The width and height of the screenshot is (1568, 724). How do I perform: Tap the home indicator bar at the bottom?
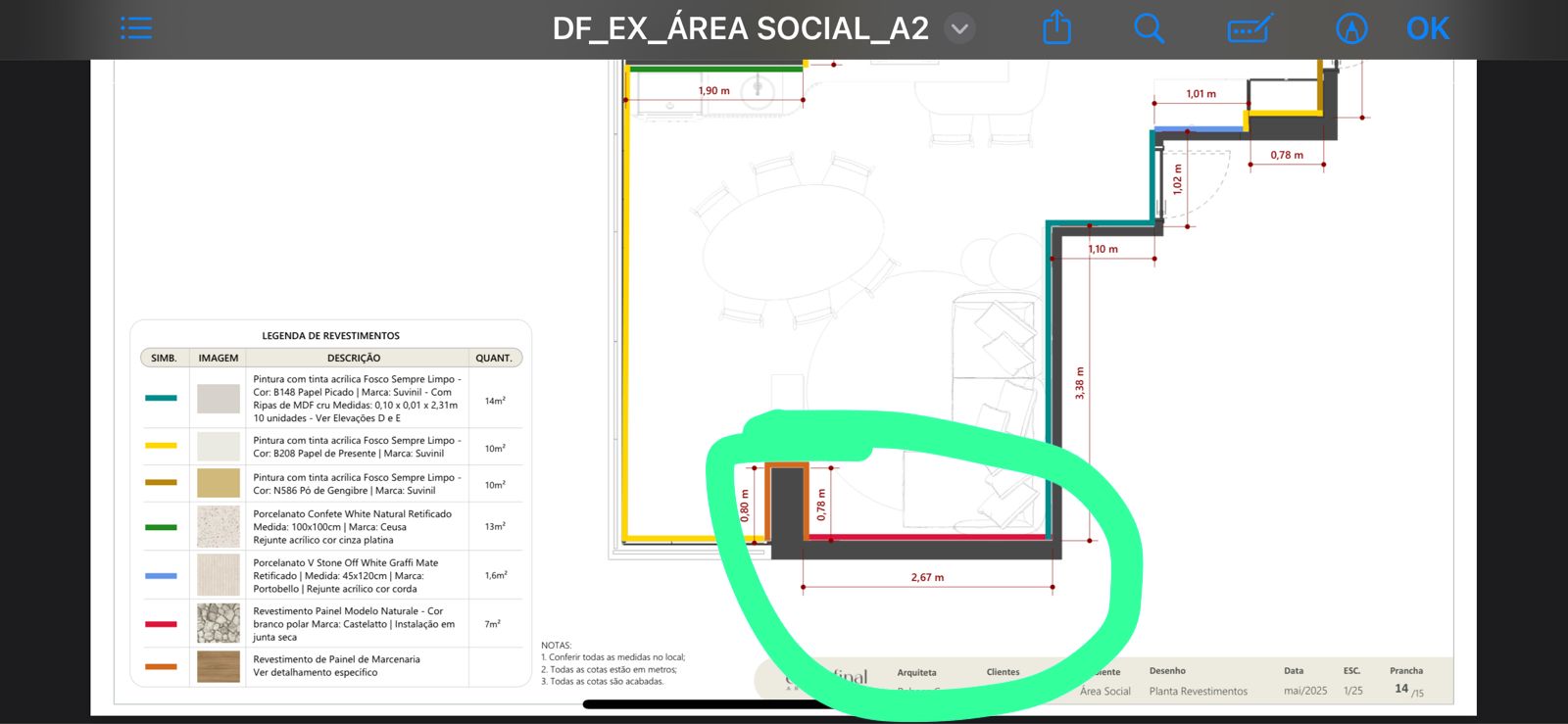[706, 704]
